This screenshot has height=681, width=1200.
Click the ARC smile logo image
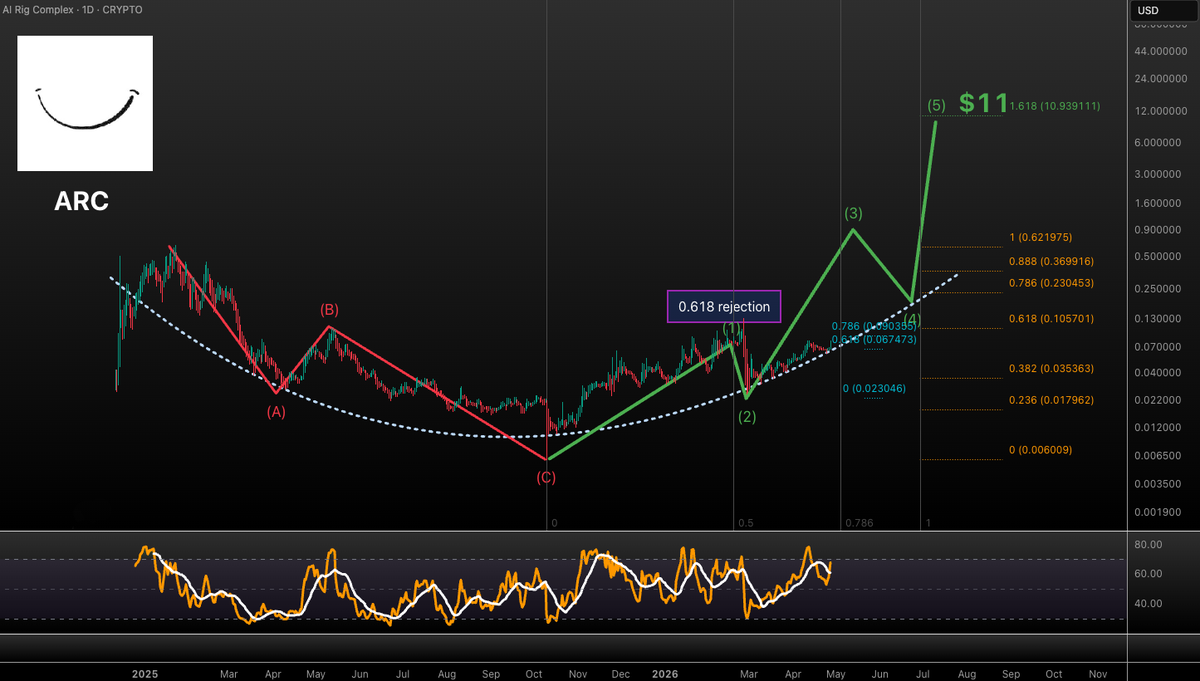(85, 103)
